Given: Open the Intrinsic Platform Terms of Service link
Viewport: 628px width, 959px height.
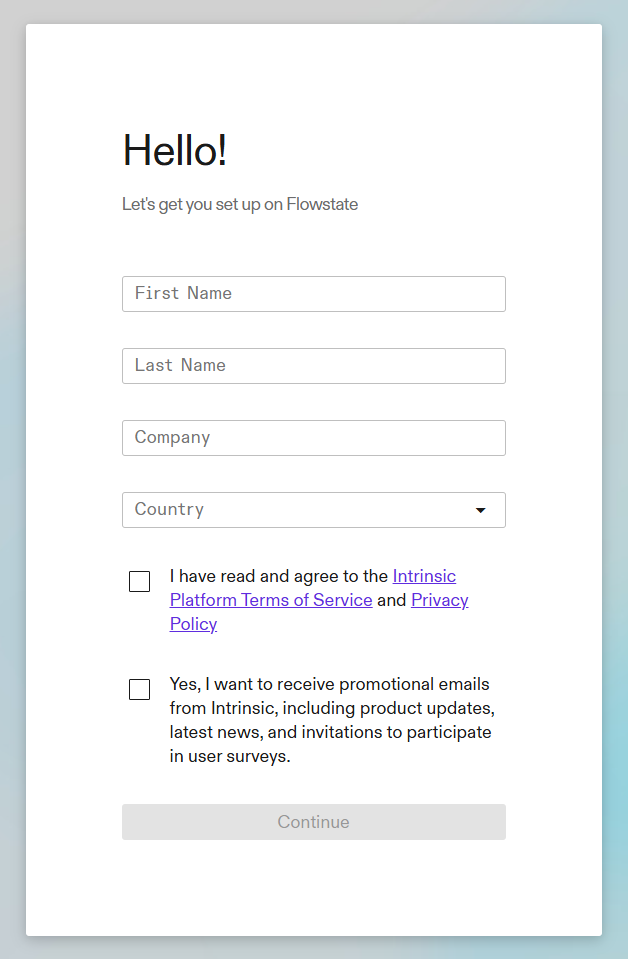Looking at the screenshot, I should pyautogui.click(x=271, y=600).
